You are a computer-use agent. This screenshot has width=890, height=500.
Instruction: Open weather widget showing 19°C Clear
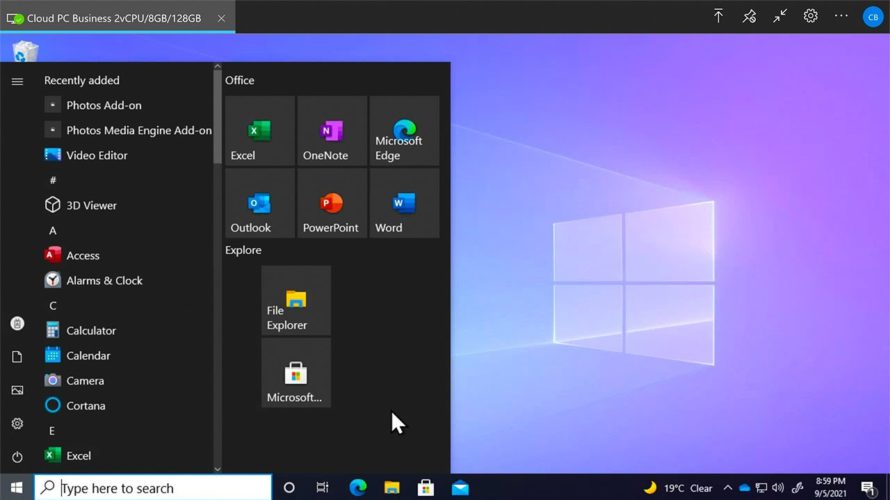pos(678,488)
